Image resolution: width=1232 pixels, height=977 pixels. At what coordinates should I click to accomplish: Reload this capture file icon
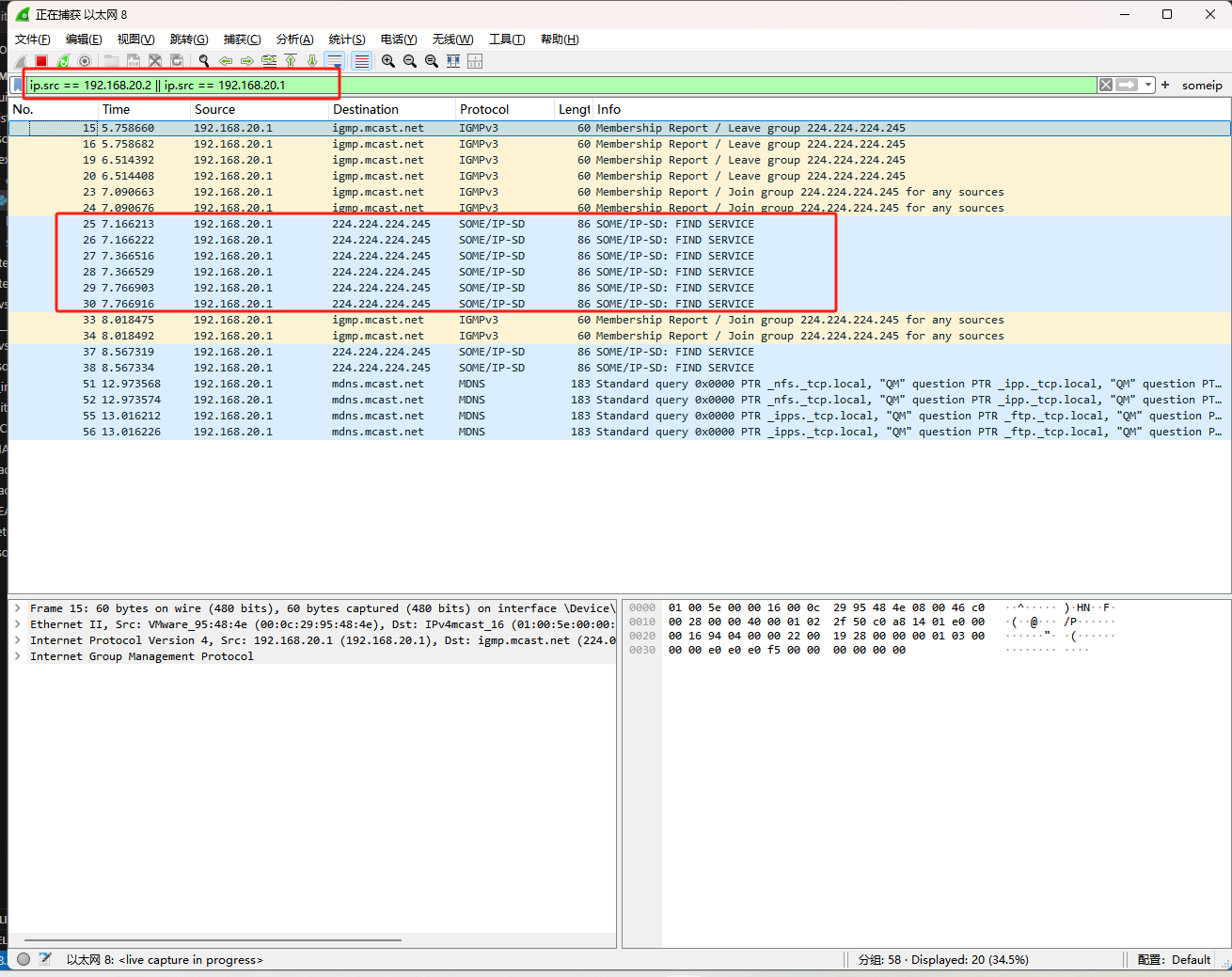point(177,61)
